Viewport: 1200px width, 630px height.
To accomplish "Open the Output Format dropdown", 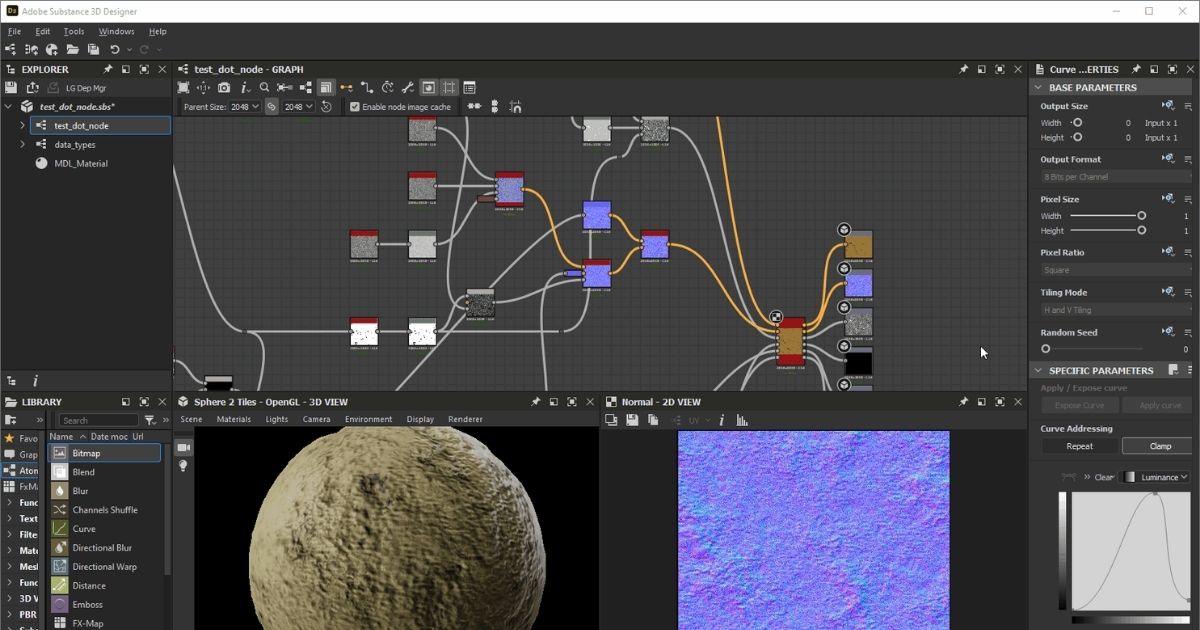I will [x=1116, y=177].
